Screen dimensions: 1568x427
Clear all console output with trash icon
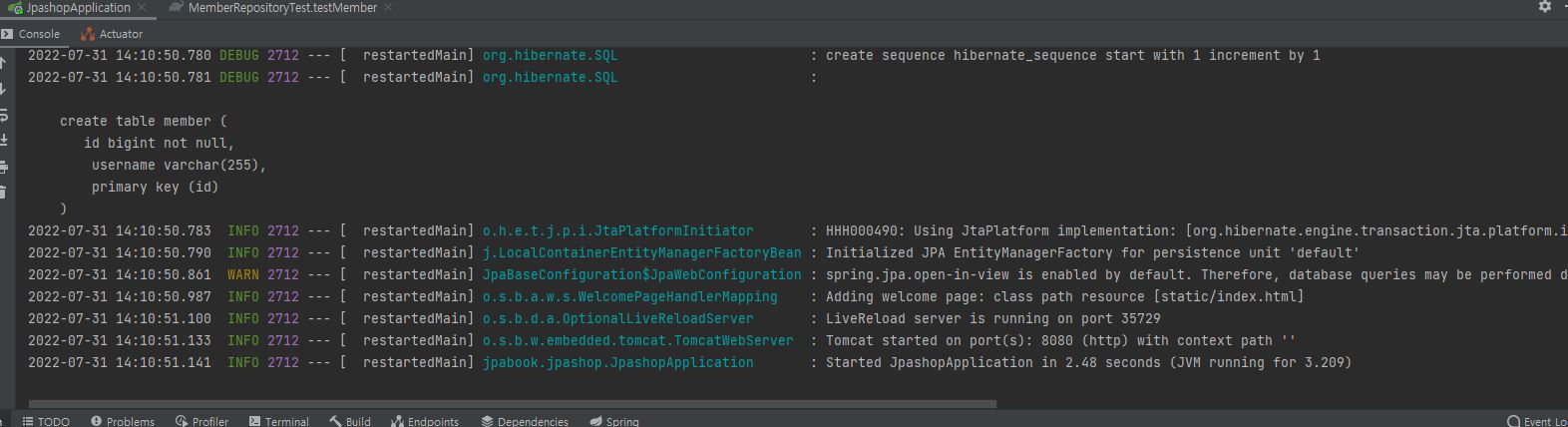point(4,192)
